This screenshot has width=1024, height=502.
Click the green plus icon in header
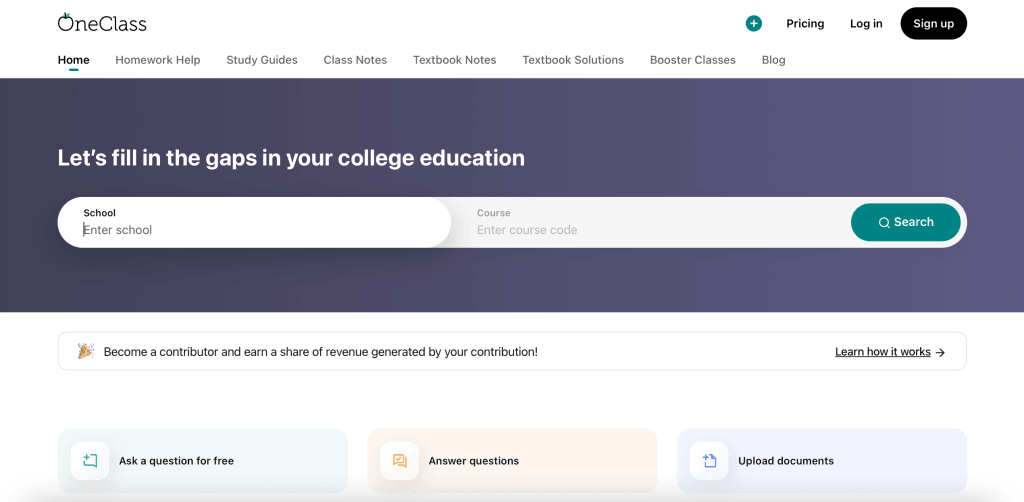click(754, 24)
